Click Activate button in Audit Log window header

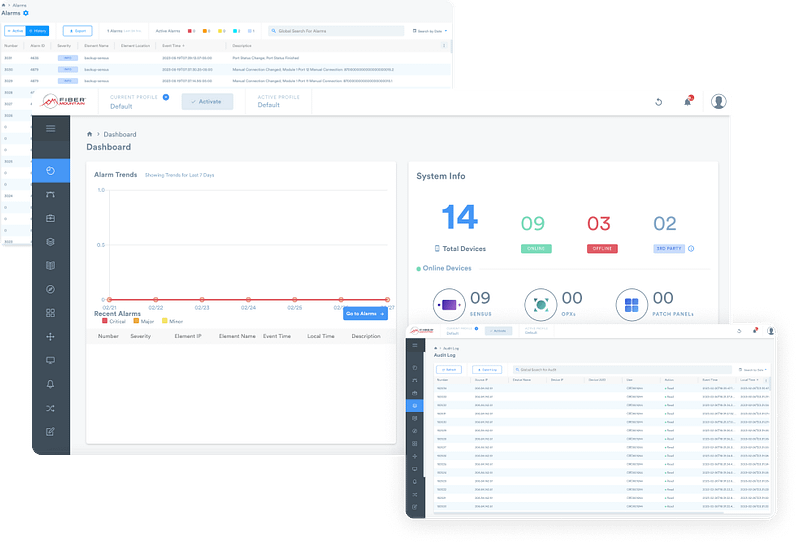click(498, 331)
